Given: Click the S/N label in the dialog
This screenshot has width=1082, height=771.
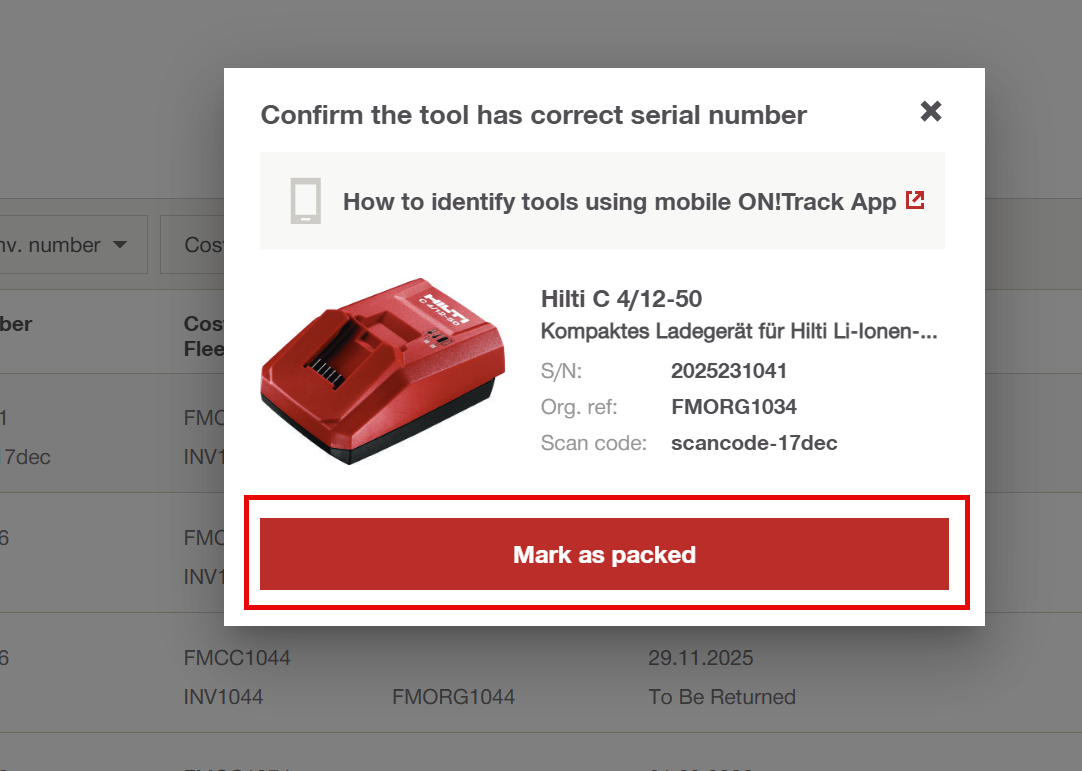Looking at the screenshot, I should coord(561,371).
